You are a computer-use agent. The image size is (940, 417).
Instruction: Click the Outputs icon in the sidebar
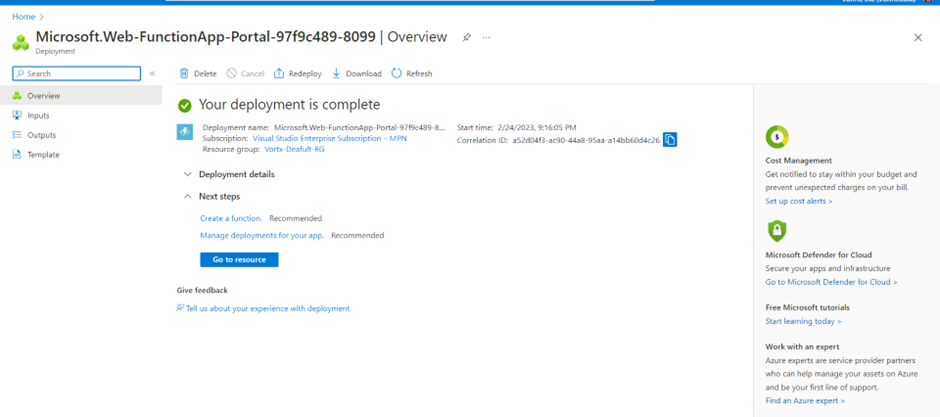17,135
